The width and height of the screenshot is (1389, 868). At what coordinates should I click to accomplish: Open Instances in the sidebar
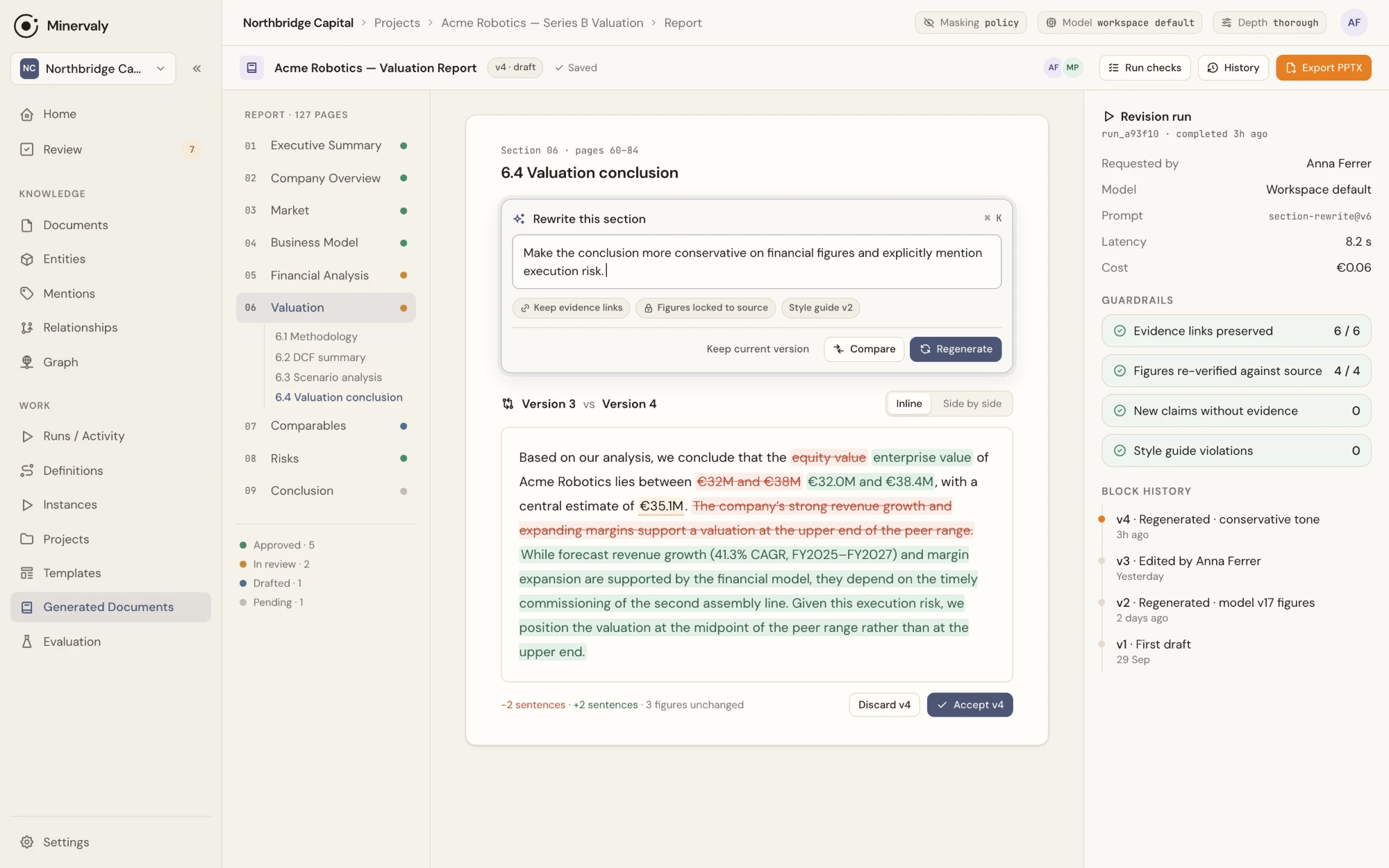point(111,505)
